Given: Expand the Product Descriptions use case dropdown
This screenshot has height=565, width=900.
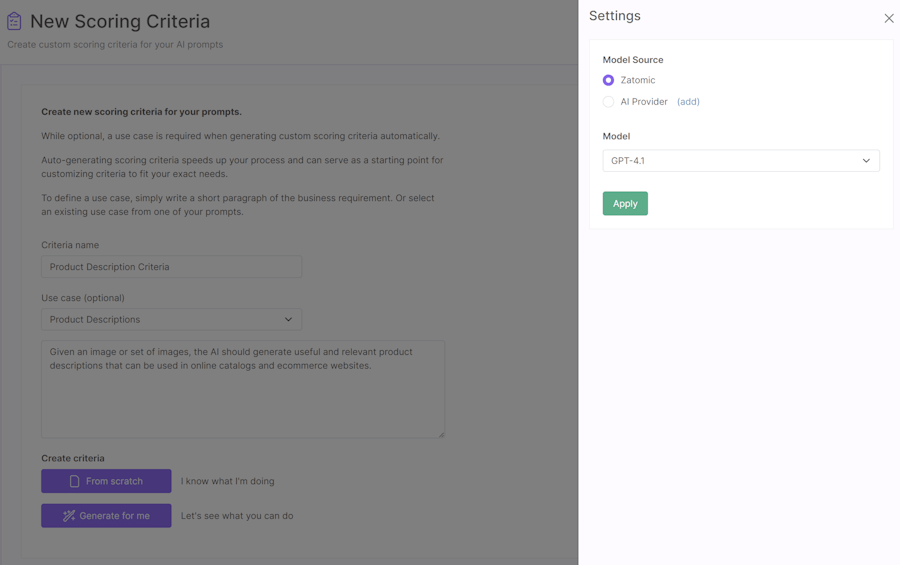Looking at the screenshot, I should pyautogui.click(x=172, y=319).
